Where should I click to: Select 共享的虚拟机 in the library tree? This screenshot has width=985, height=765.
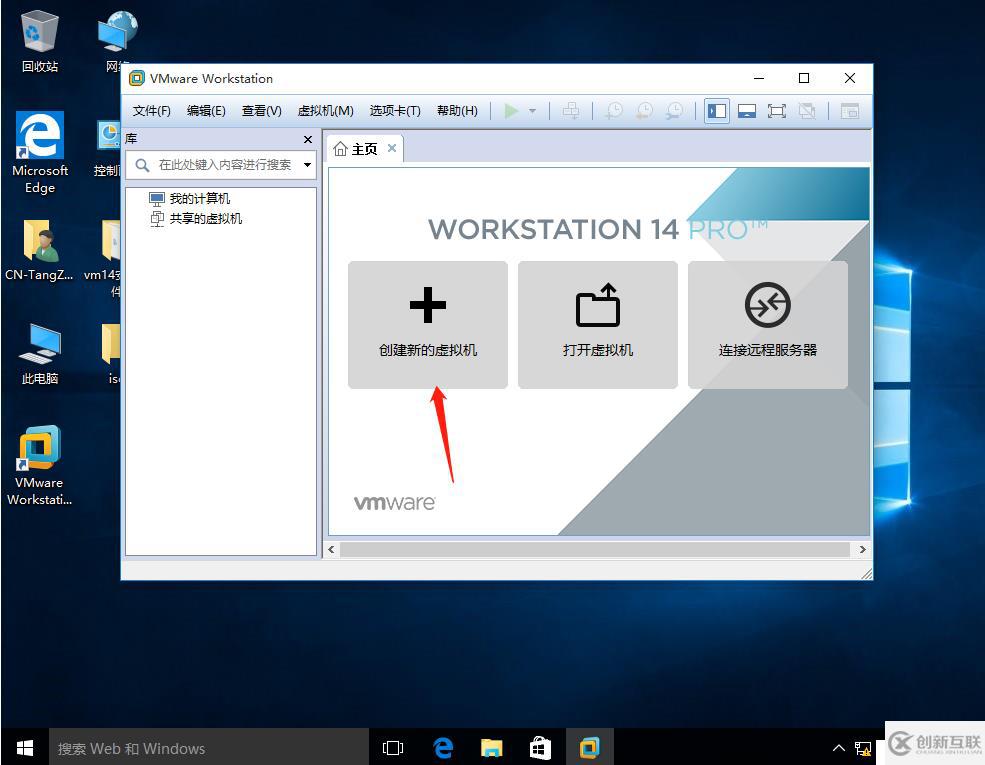pos(205,219)
